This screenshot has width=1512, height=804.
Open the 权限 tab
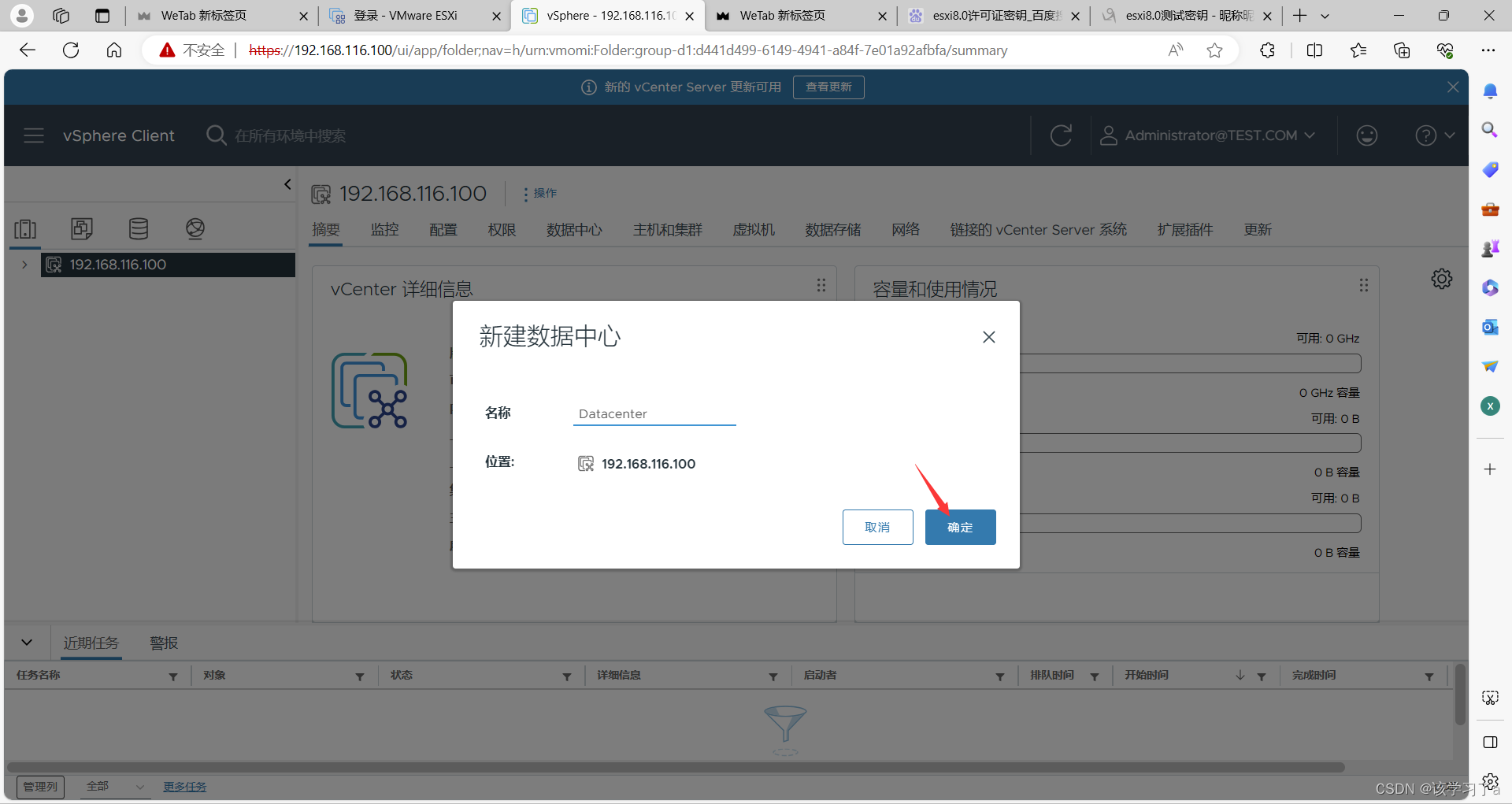click(x=502, y=230)
